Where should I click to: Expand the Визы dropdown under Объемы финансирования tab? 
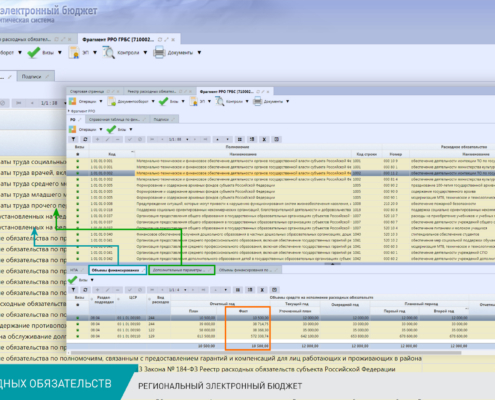[92, 280]
